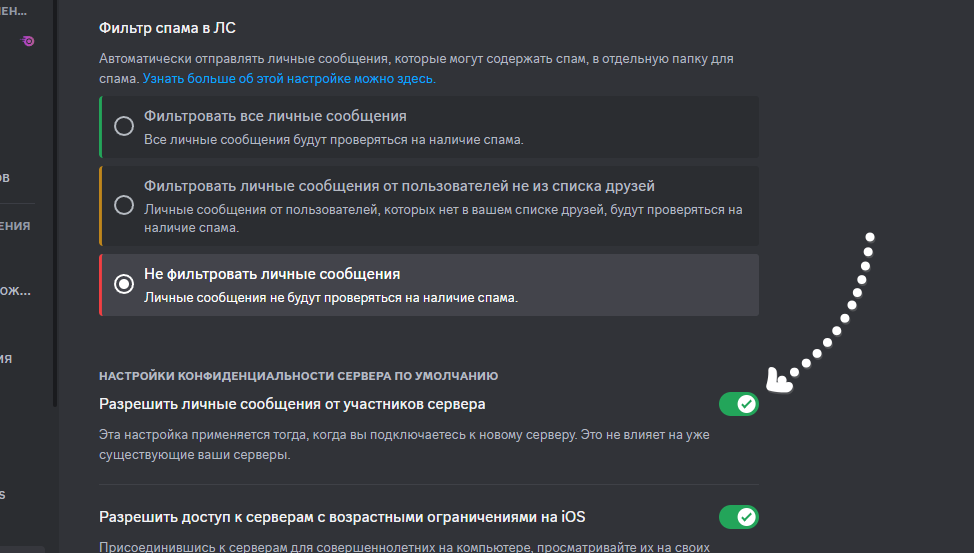
Task: Select the "Фильтровать все личные сообщения" radio button
Action: (x=124, y=126)
